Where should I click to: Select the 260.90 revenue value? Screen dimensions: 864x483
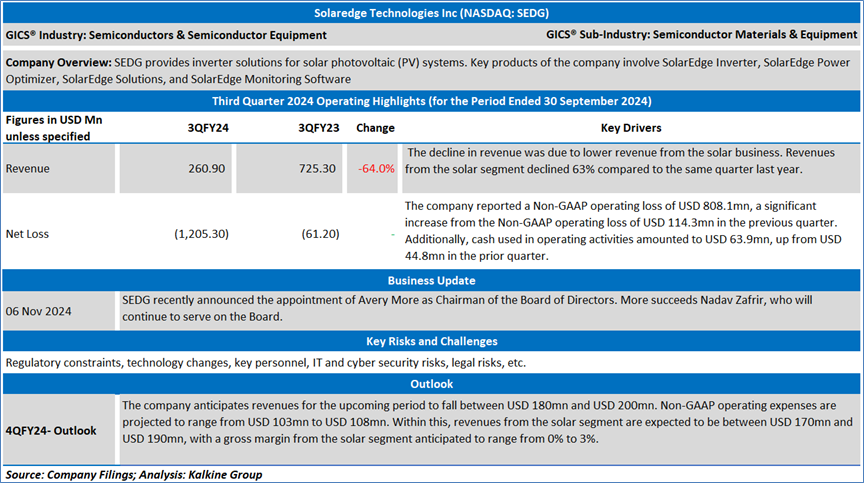(x=207, y=169)
